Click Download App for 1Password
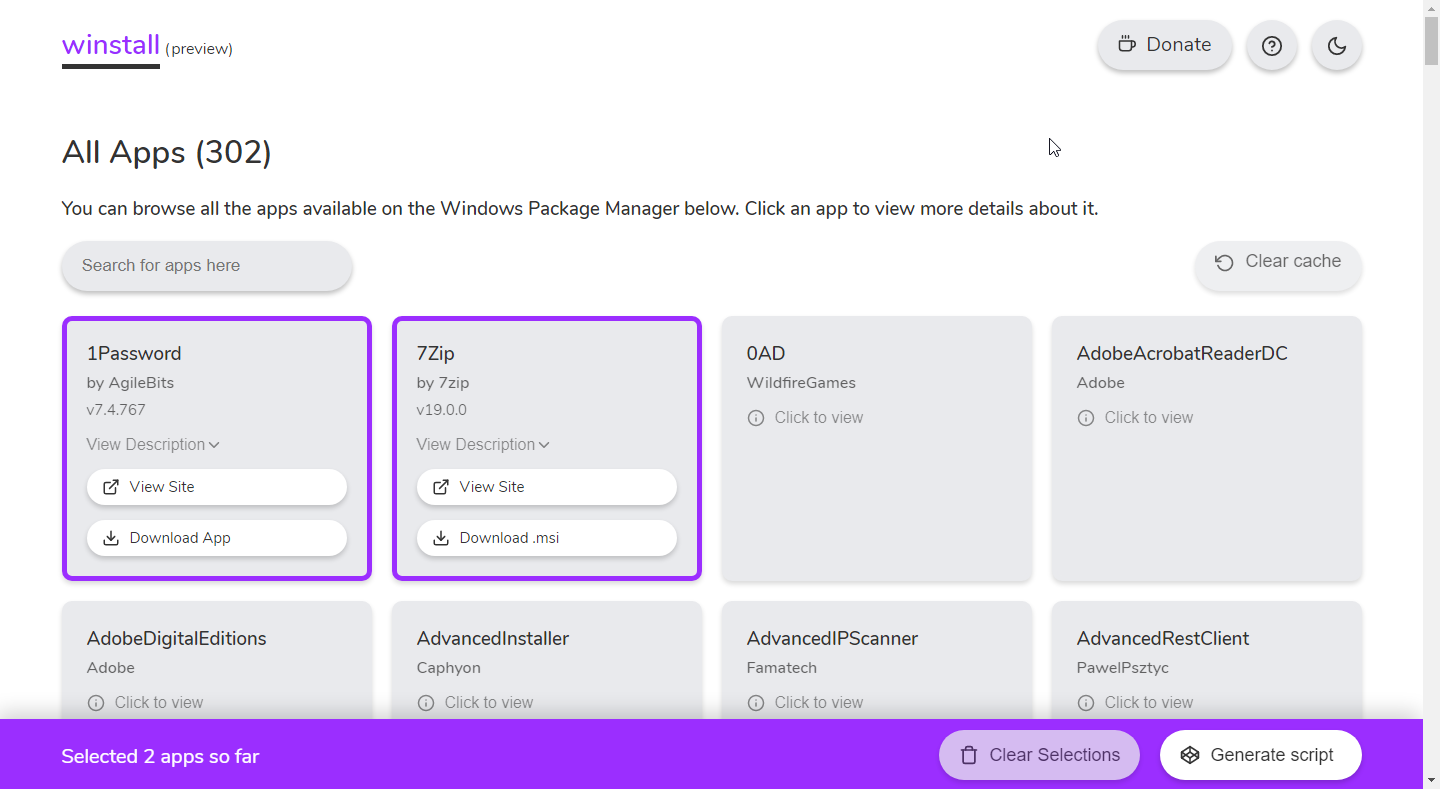This screenshot has height=789, width=1440. click(x=216, y=538)
